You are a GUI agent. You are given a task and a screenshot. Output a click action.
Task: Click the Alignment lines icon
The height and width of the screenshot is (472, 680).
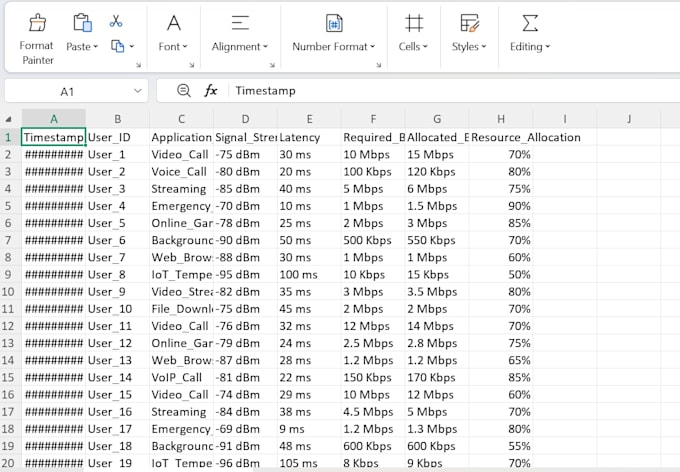coord(240,23)
